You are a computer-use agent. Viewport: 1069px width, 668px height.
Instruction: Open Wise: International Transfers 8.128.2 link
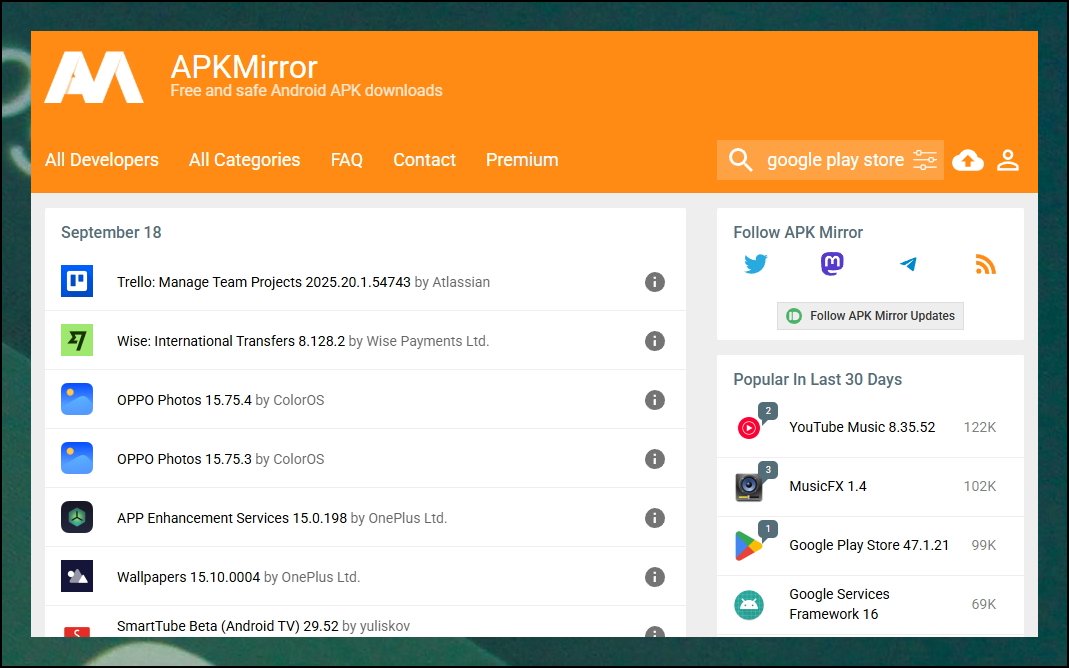pos(231,341)
